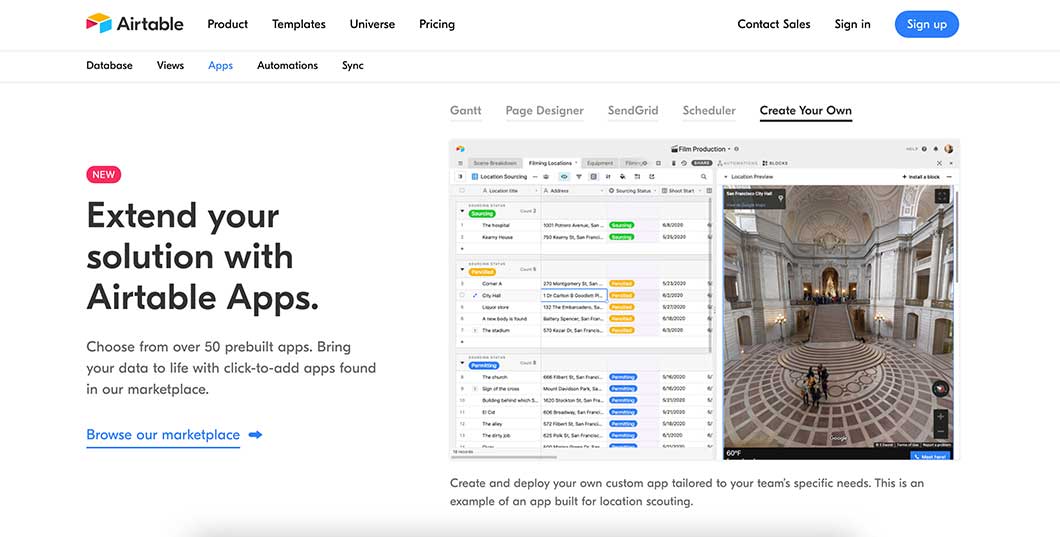
Task: Click the color paint bucket icon
Action: coord(623,177)
